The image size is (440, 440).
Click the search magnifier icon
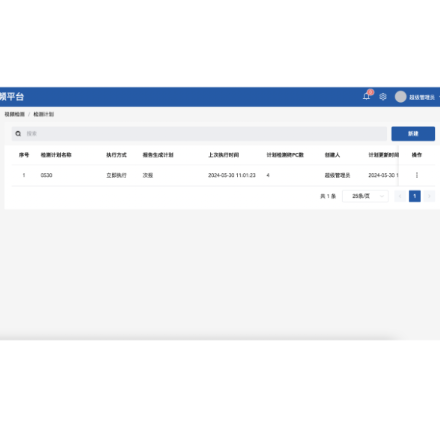pyautogui.click(x=18, y=134)
